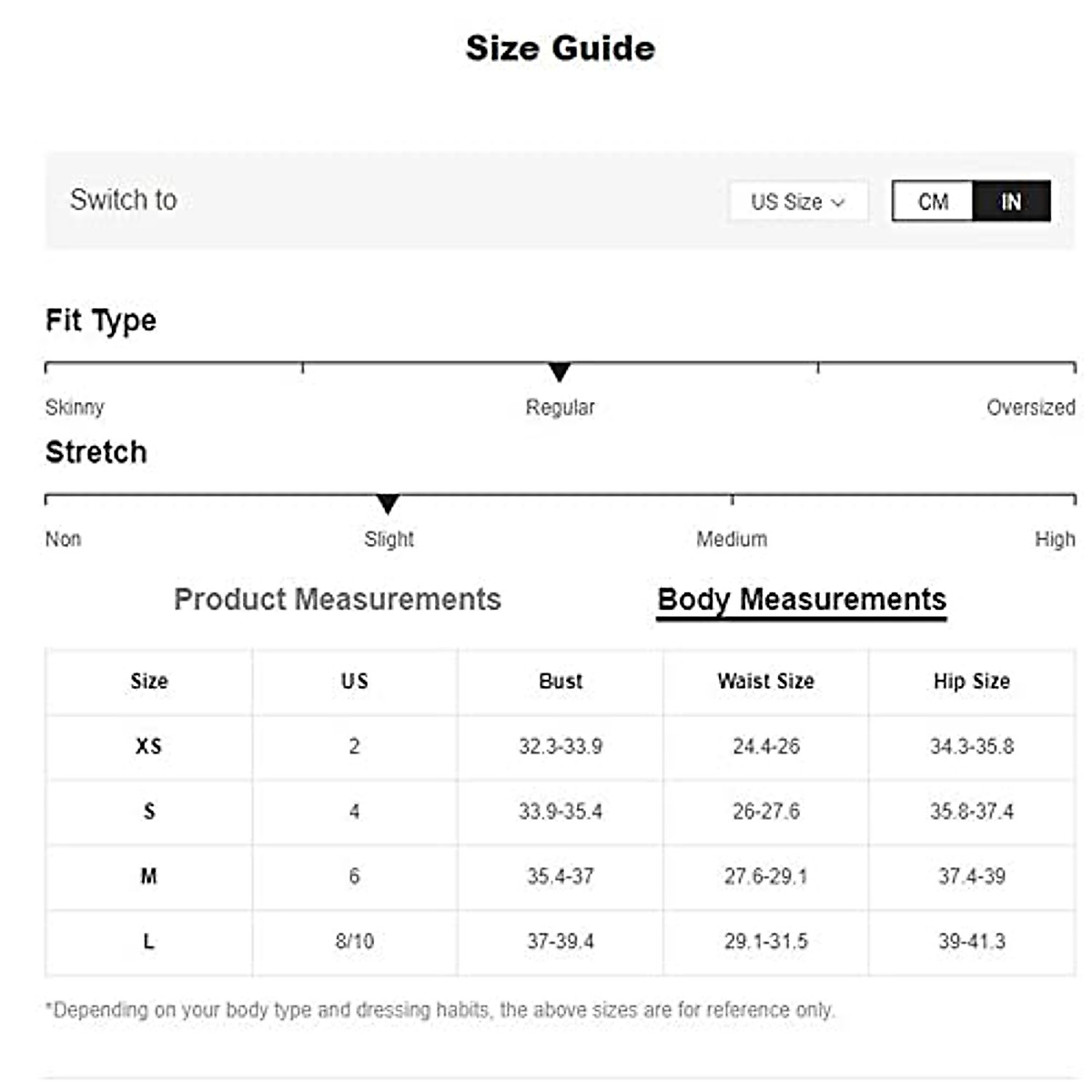Screen dimensions: 1092x1092
Task: Click the S size row label
Action: coord(149,811)
